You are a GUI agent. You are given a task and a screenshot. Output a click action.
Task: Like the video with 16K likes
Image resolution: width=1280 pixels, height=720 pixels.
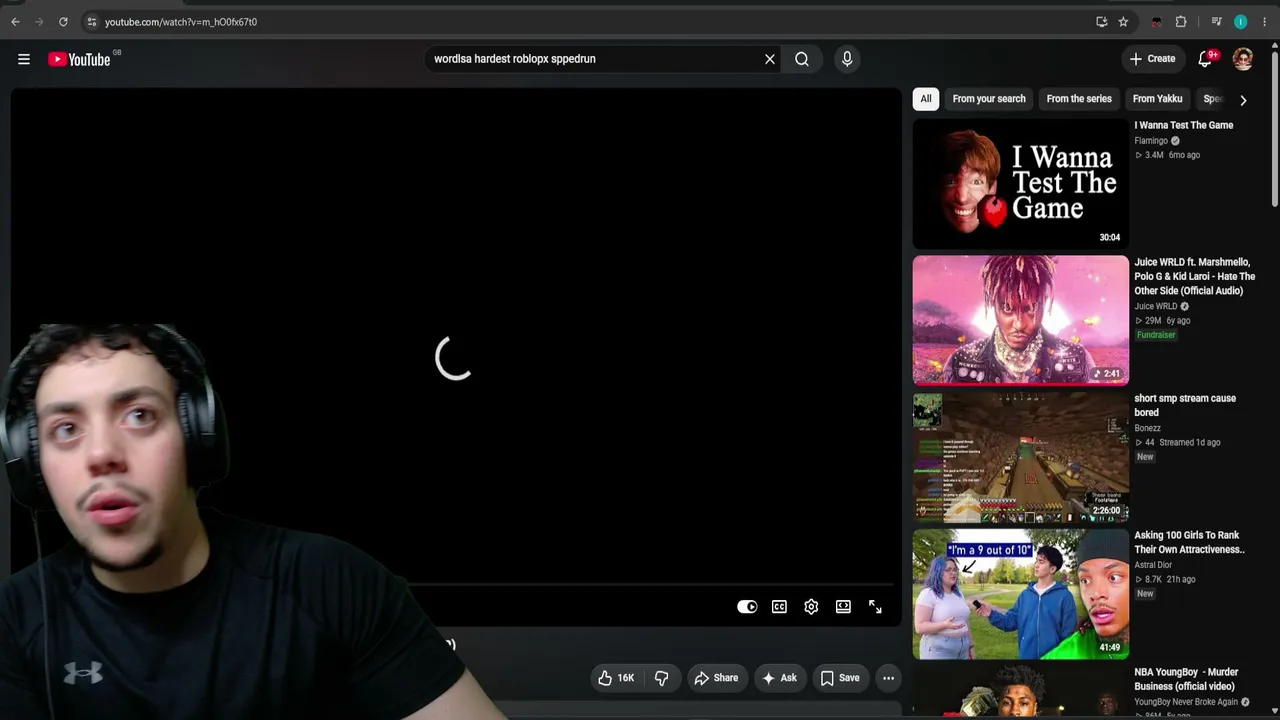point(616,678)
